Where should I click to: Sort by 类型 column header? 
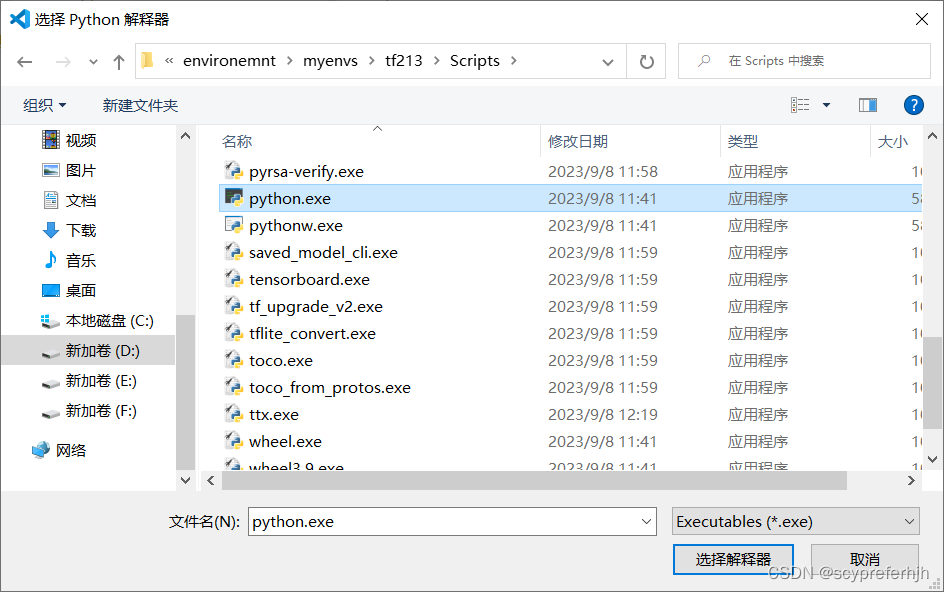pyautogui.click(x=742, y=142)
